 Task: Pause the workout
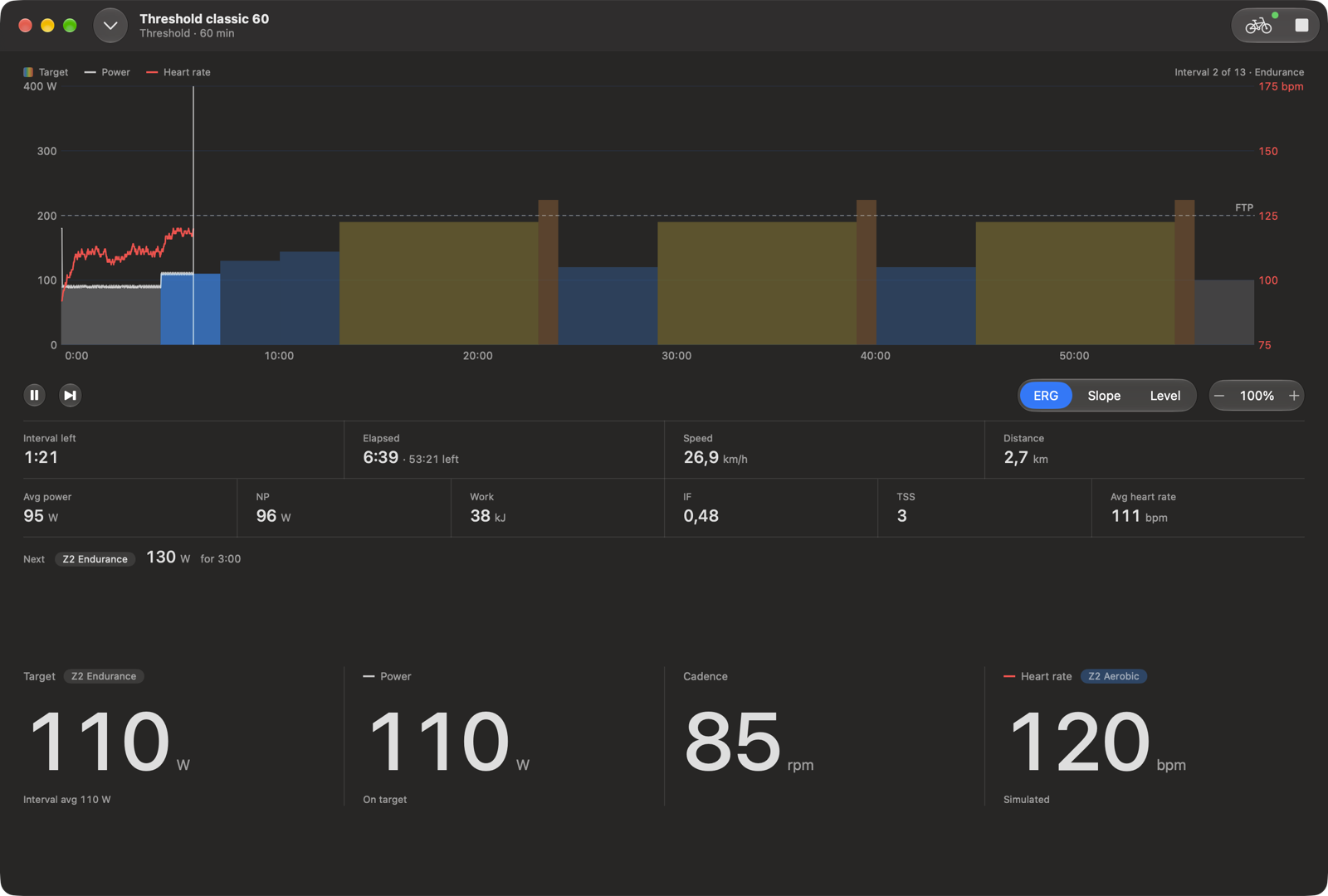(x=34, y=395)
